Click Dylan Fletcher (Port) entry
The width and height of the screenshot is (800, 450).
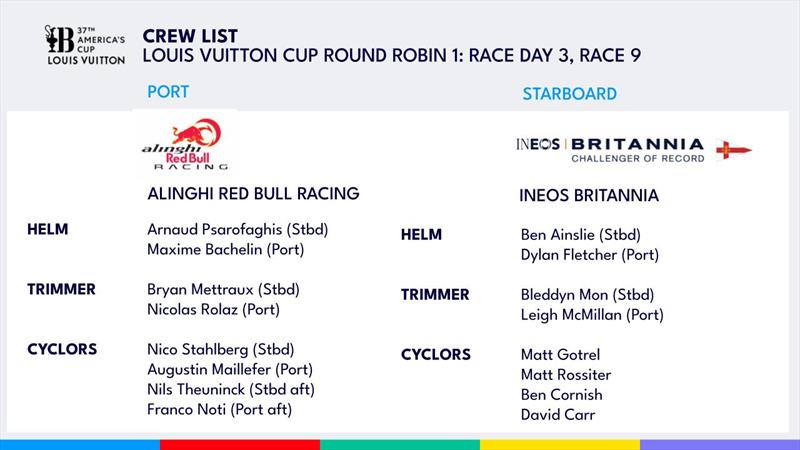pos(590,255)
